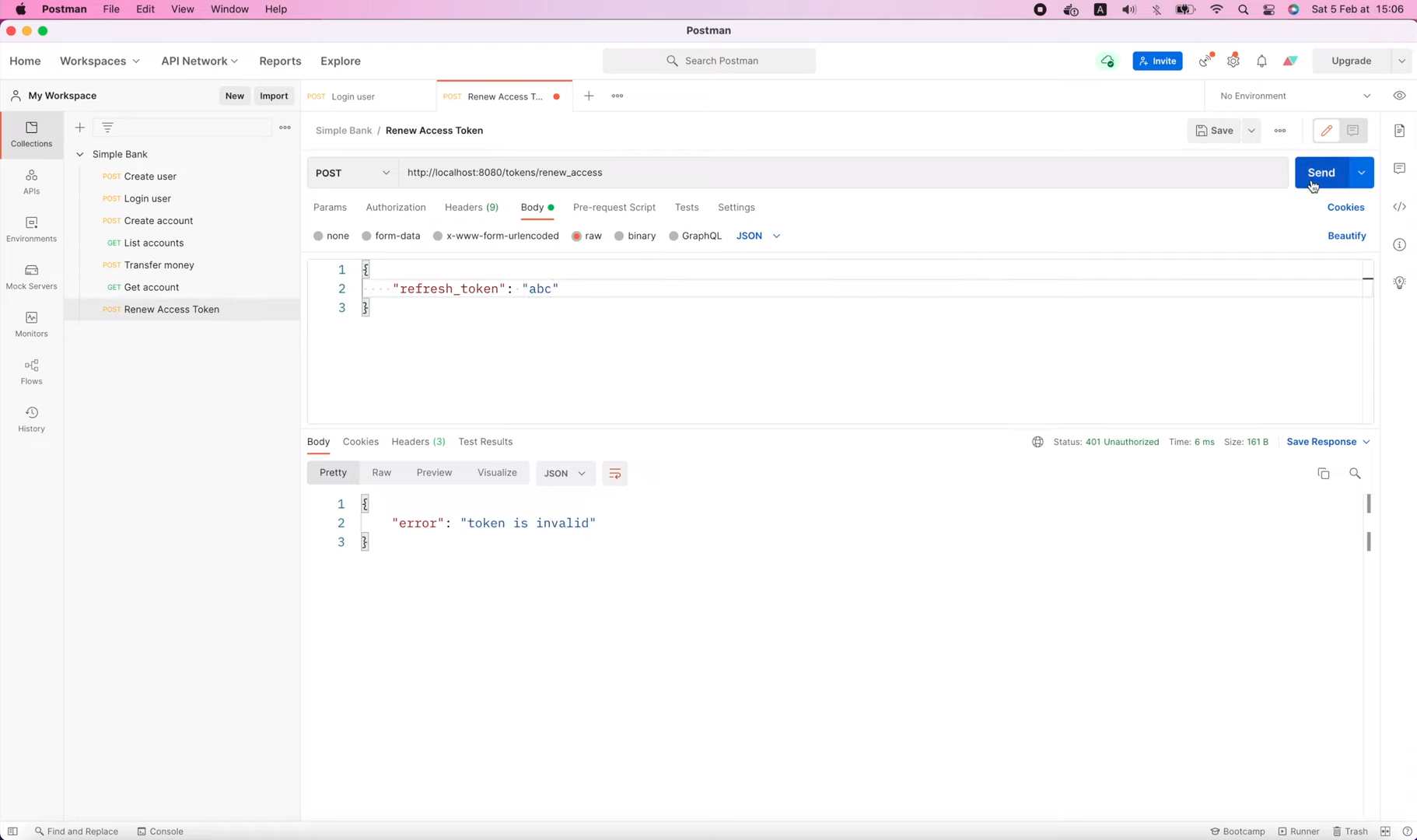
Task: Open the Save Response dropdown
Action: click(x=1328, y=442)
